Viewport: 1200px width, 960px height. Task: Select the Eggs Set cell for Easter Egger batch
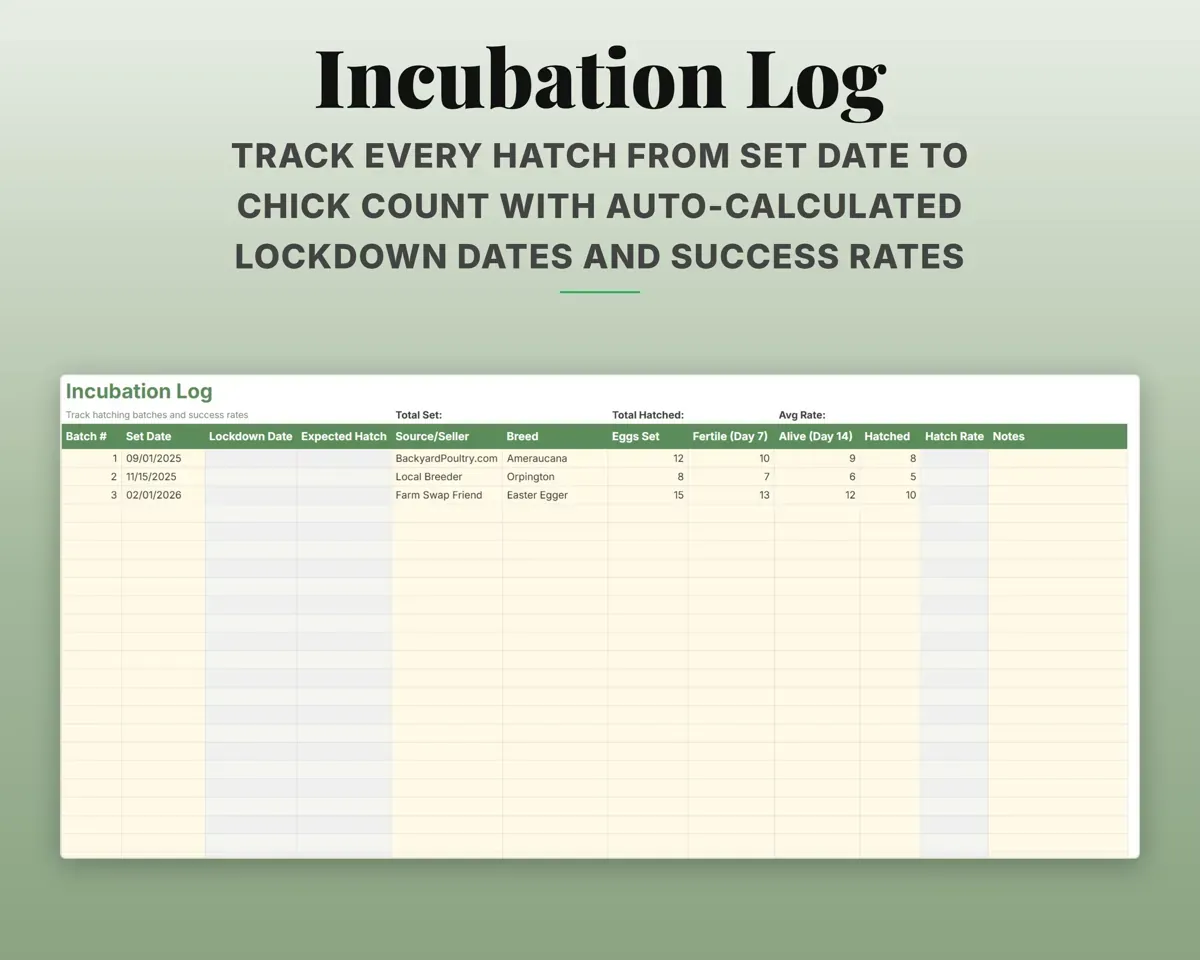[x=648, y=495]
